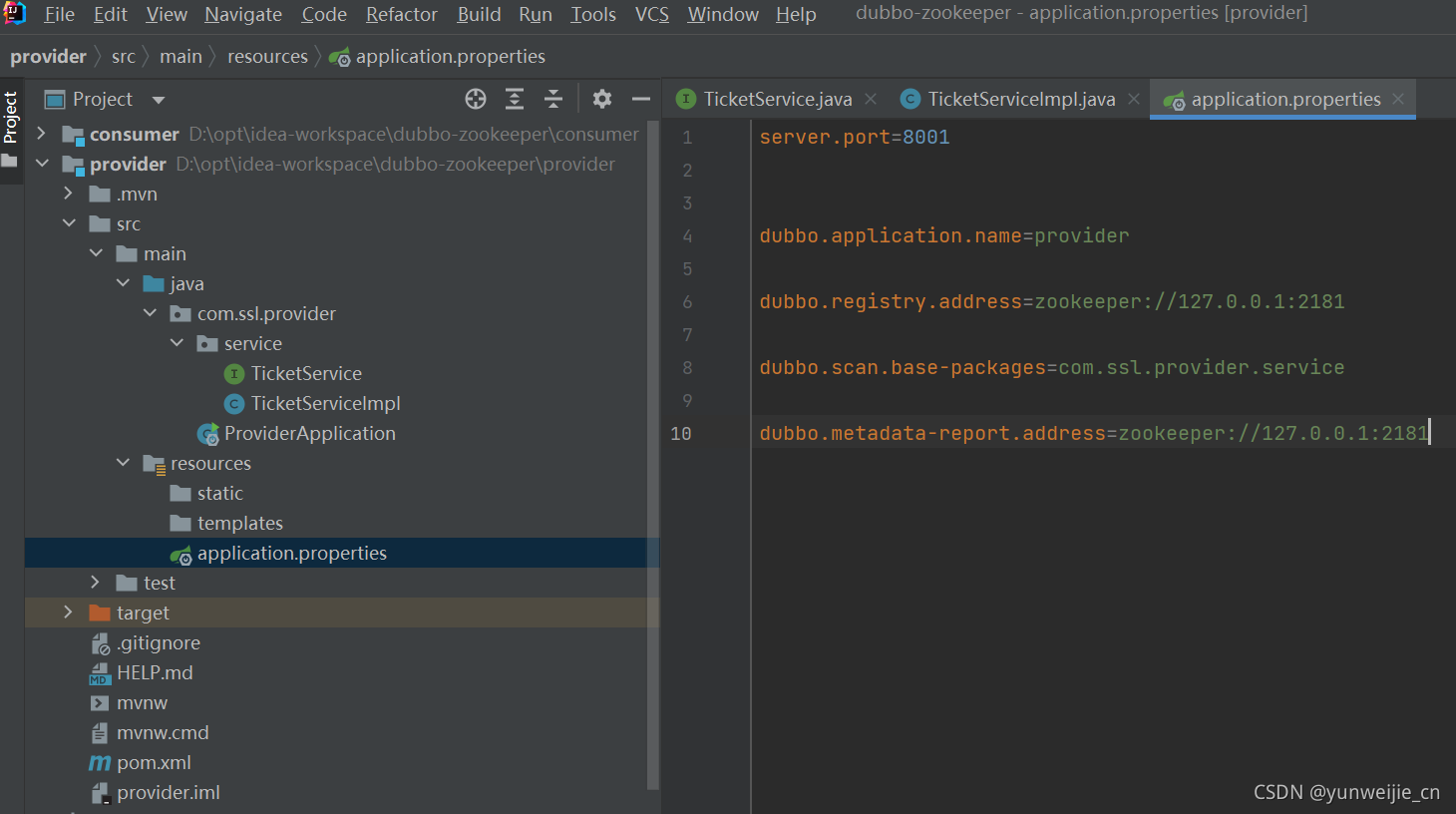Click the resources breadcrumb

tap(267, 57)
